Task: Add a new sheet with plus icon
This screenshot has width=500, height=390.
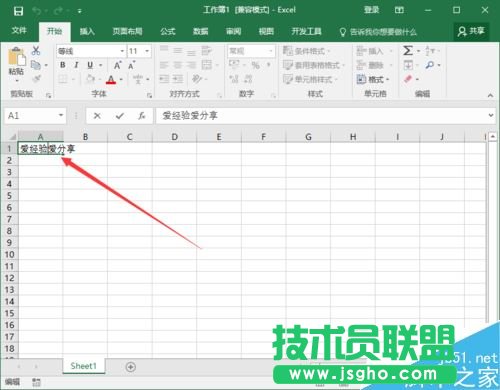Action: coord(131,367)
